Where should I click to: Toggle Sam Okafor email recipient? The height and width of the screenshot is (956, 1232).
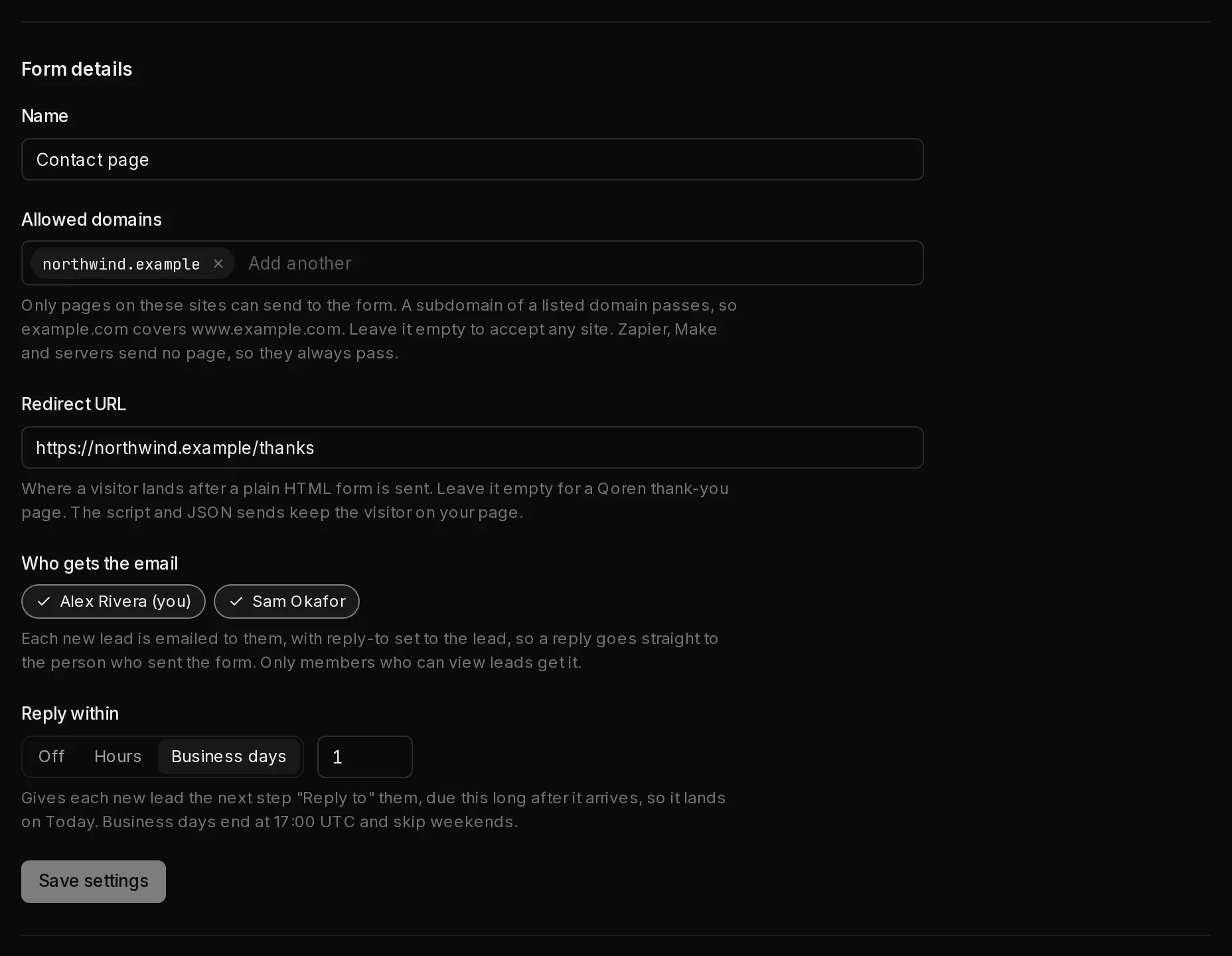[x=287, y=601]
